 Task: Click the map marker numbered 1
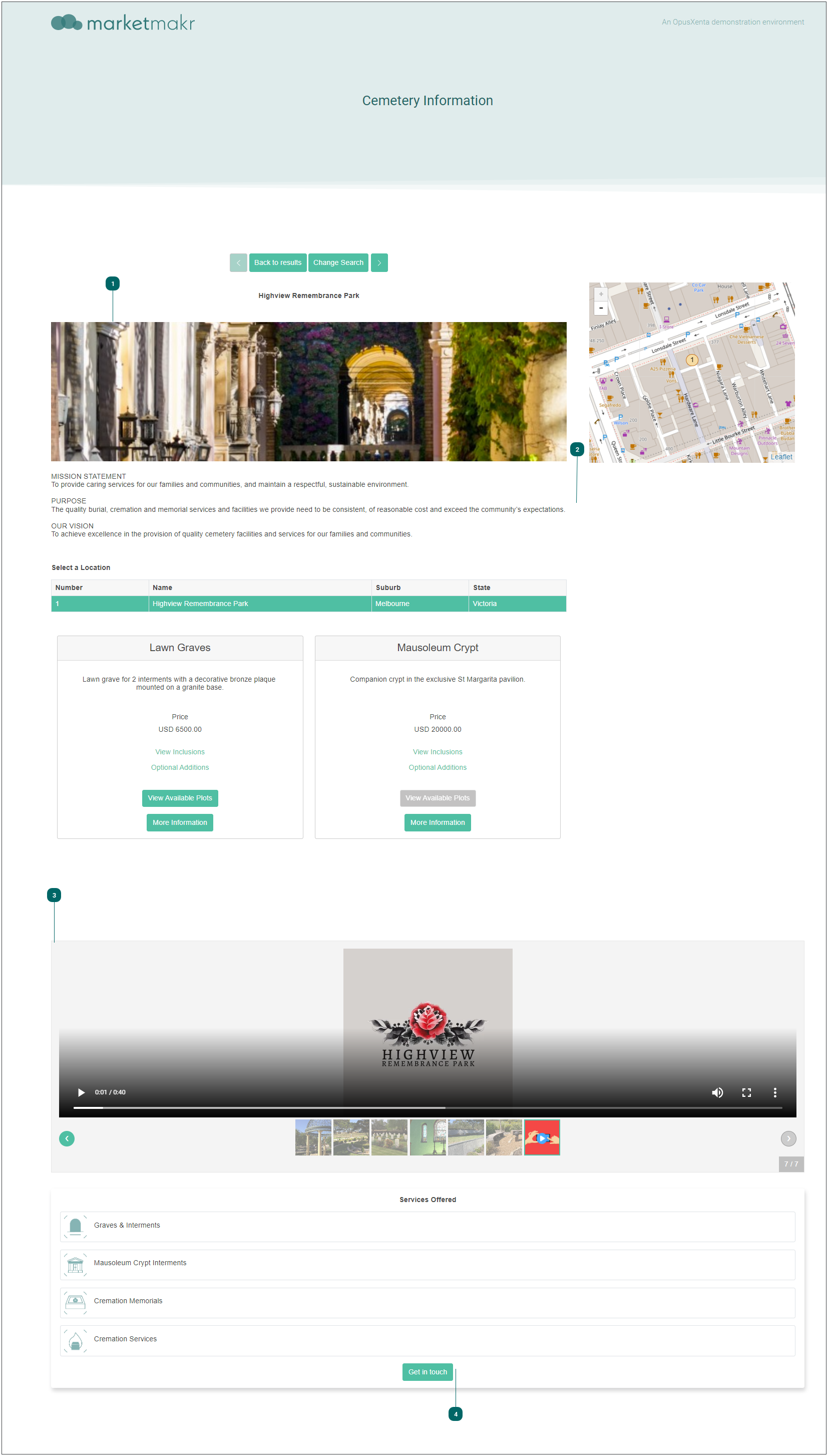(x=692, y=360)
